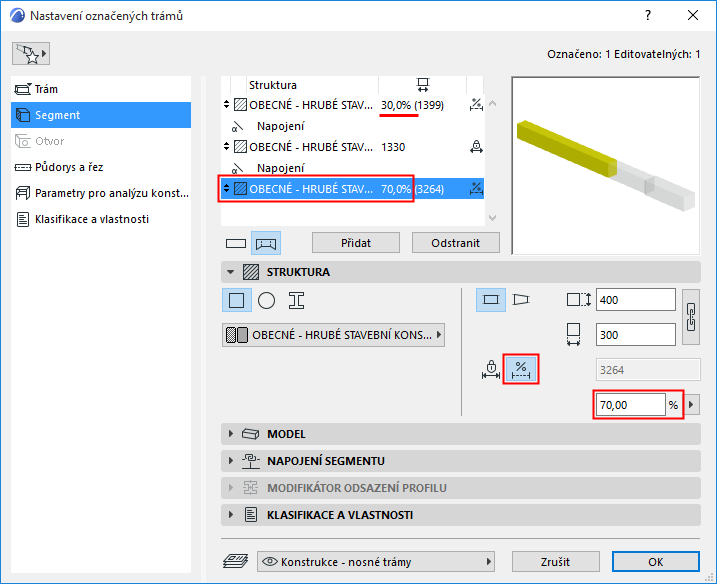Click the MODEL panel icon
The width and height of the screenshot is (717, 584).
pos(251,434)
